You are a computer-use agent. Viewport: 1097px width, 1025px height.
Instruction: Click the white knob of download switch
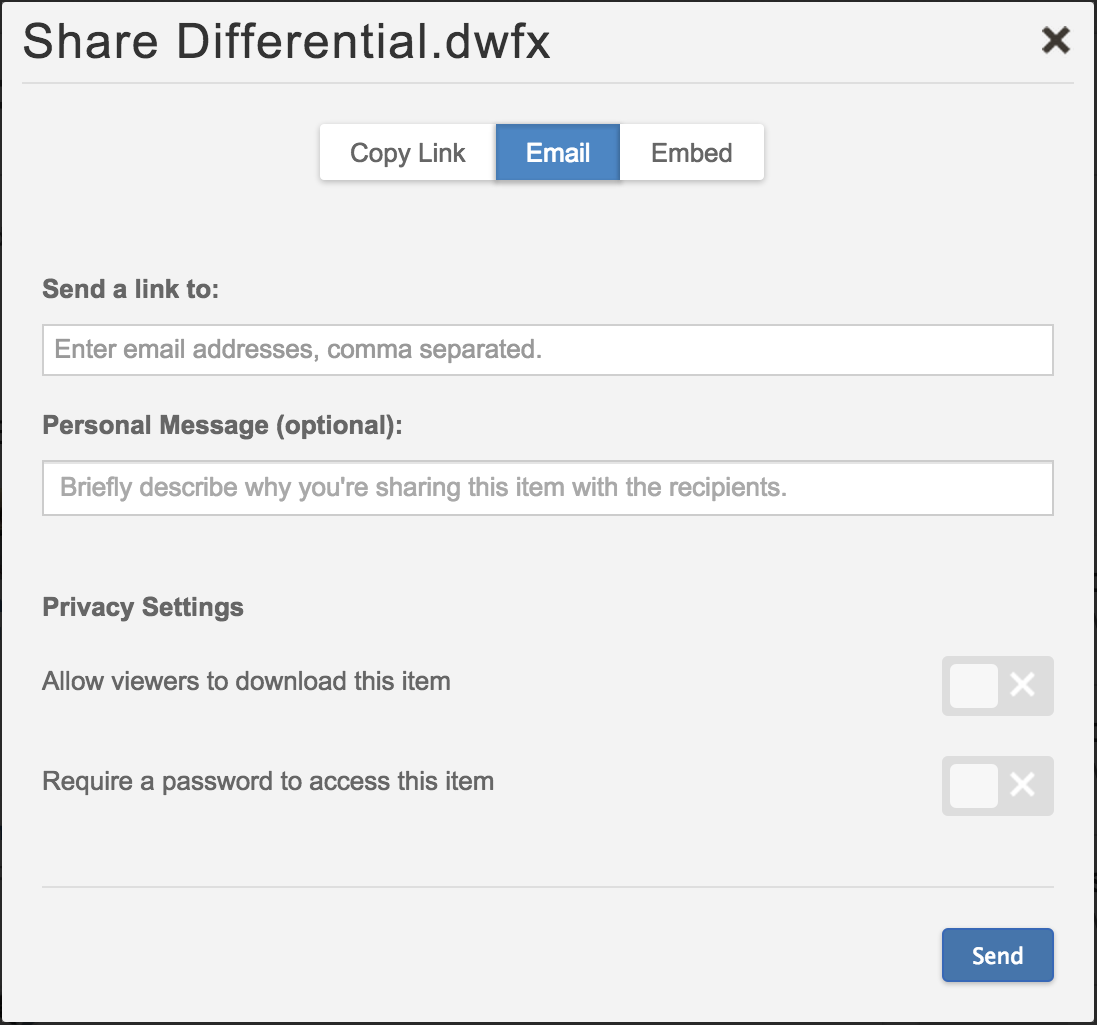coord(973,686)
